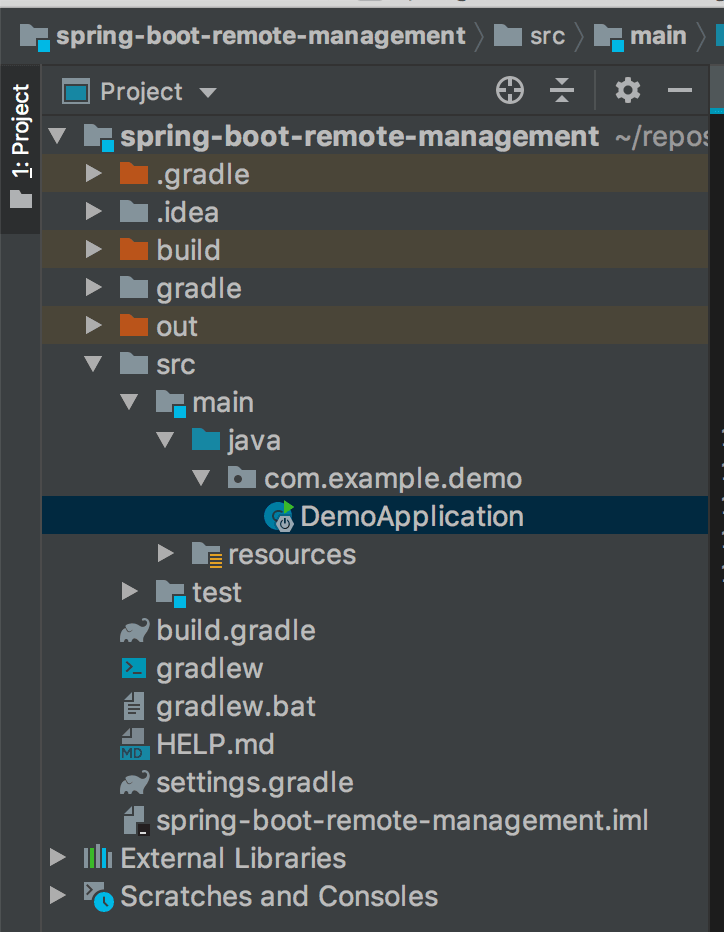
Task: Open the Project panel settings gear
Action: [627, 90]
